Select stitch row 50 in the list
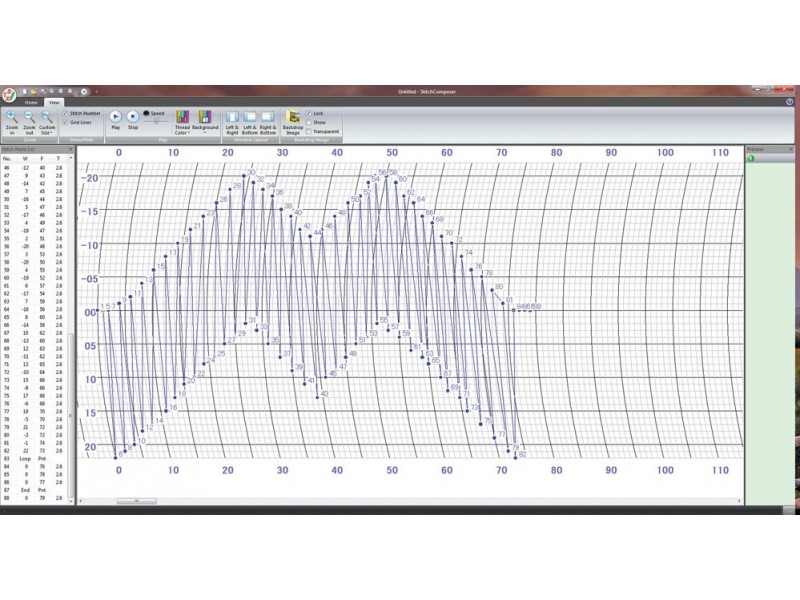Image resolution: width=800 pixels, height=600 pixels. point(30,199)
